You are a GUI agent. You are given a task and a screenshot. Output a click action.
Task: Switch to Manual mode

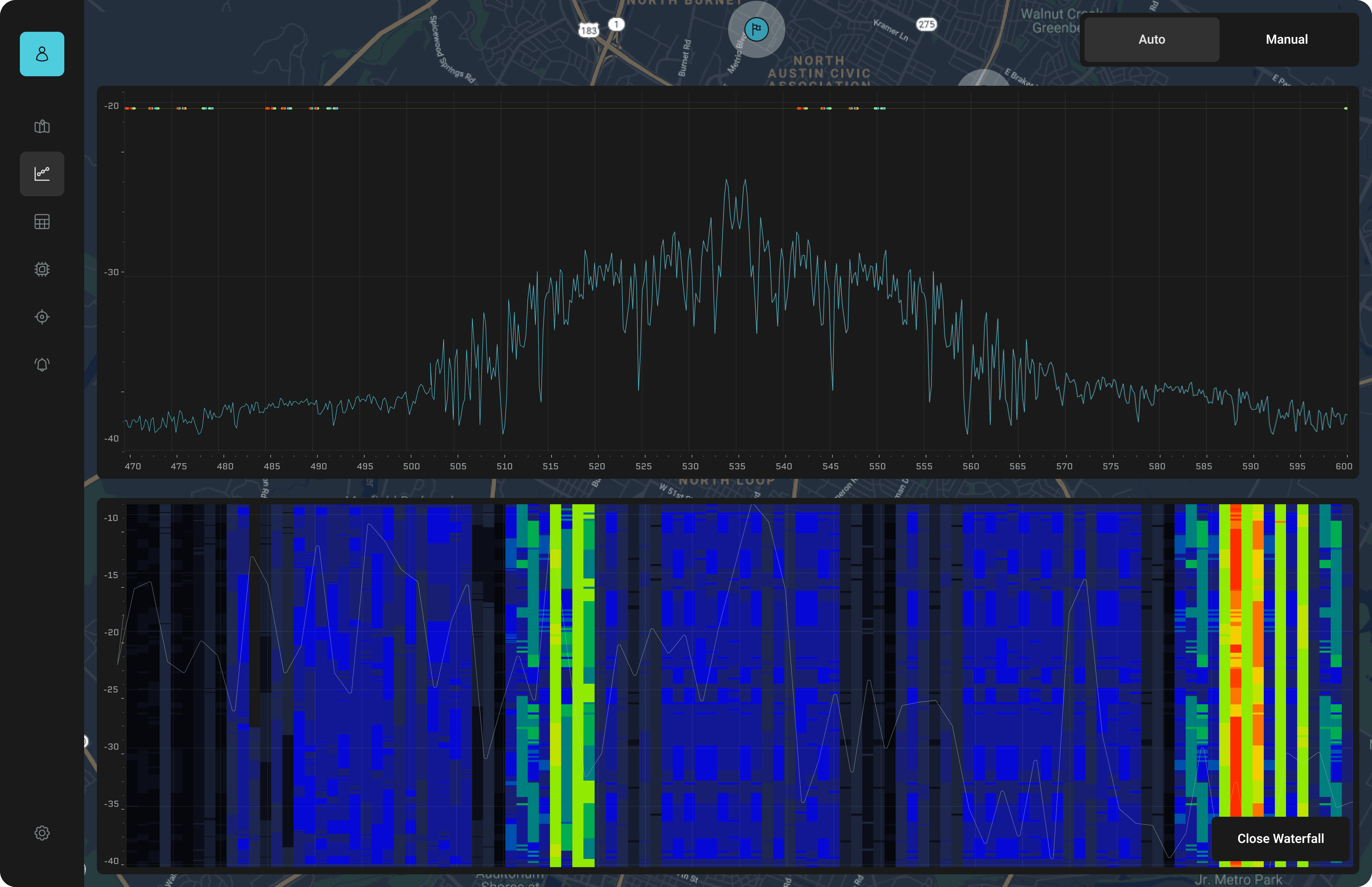(1286, 39)
